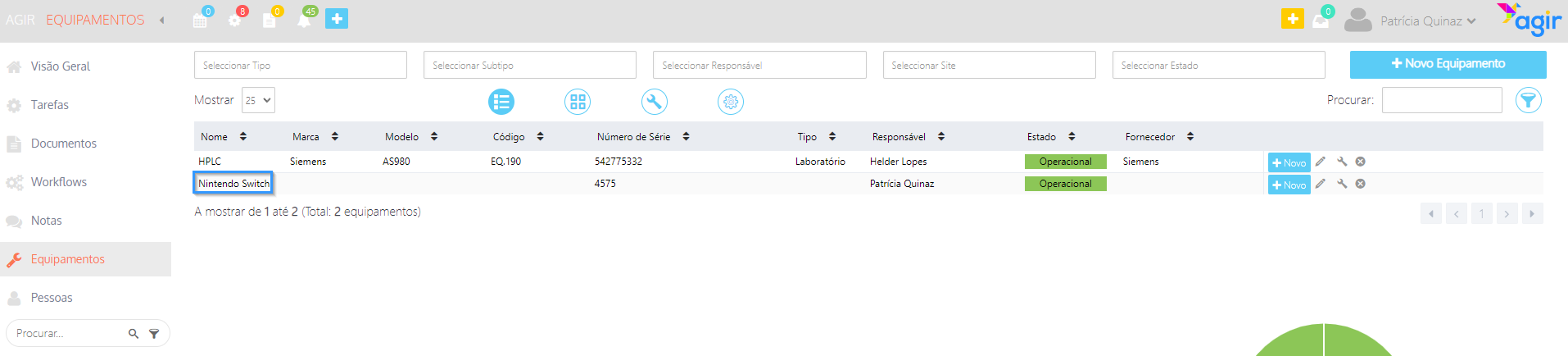Go to first page of results

pyautogui.click(x=1431, y=213)
